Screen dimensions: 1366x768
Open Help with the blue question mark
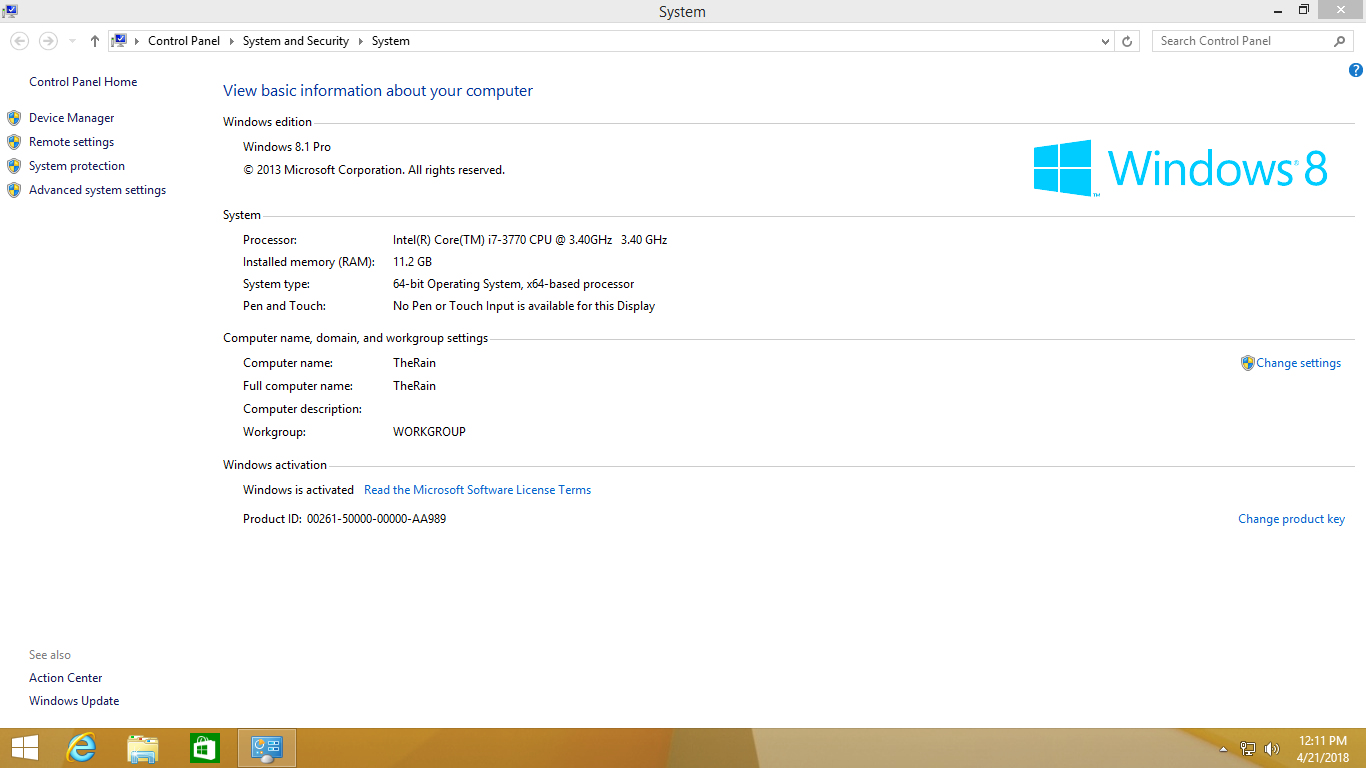[x=1356, y=70]
